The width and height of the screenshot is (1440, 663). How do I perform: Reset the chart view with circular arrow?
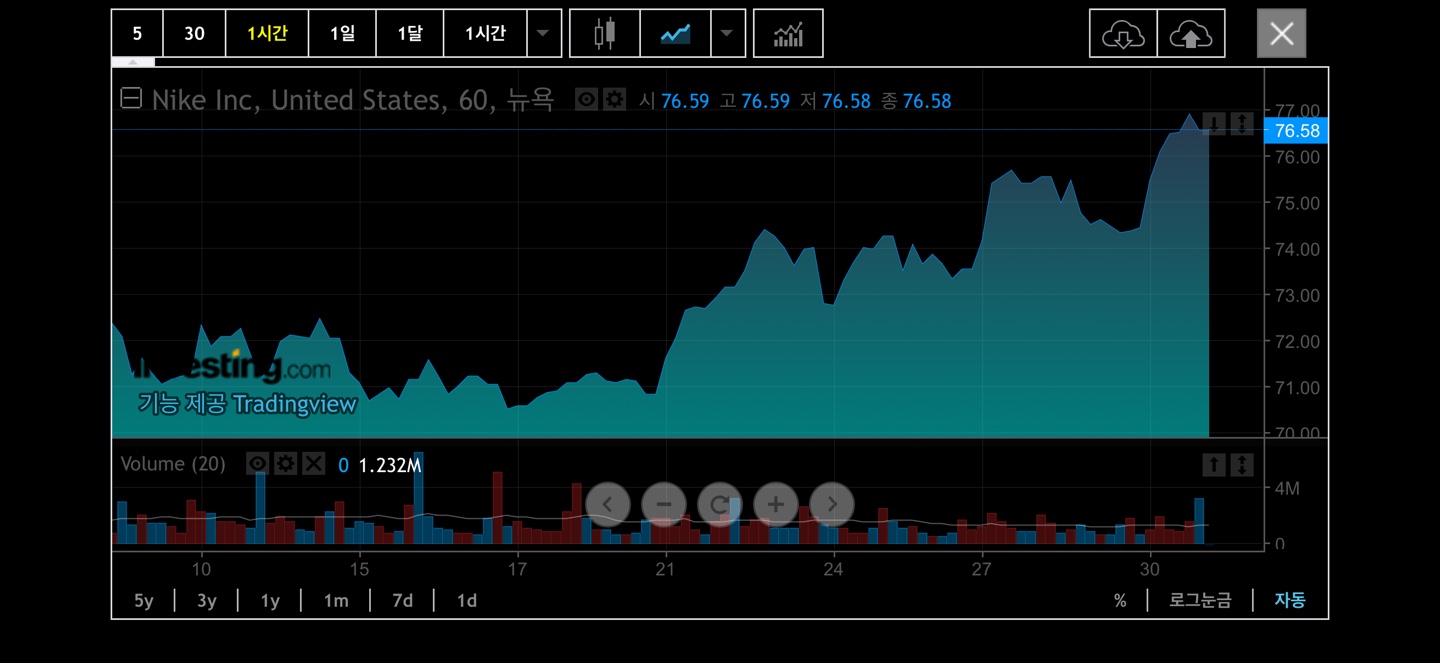pyautogui.click(x=720, y=504)
